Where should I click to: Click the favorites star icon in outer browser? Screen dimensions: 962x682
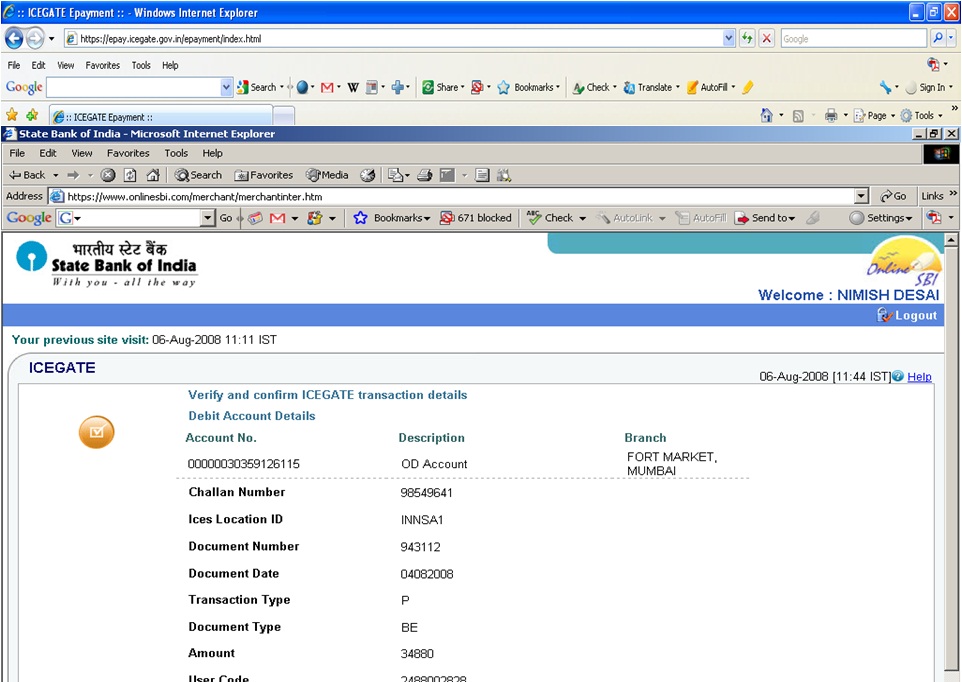click(x=12, y=115)
